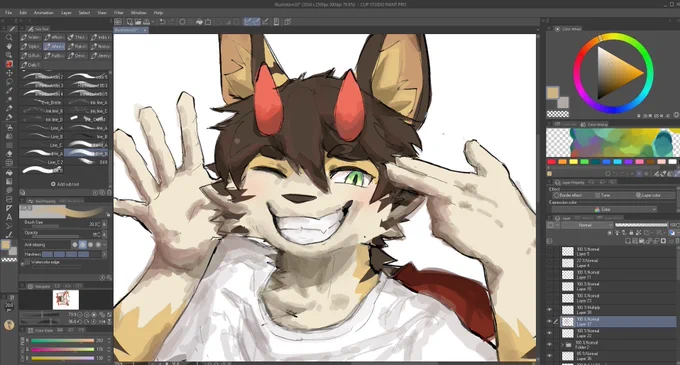Screen dimensions: 680x365
Task: Select the Zoom magnifier tool
Action: [x=9, y=37]
